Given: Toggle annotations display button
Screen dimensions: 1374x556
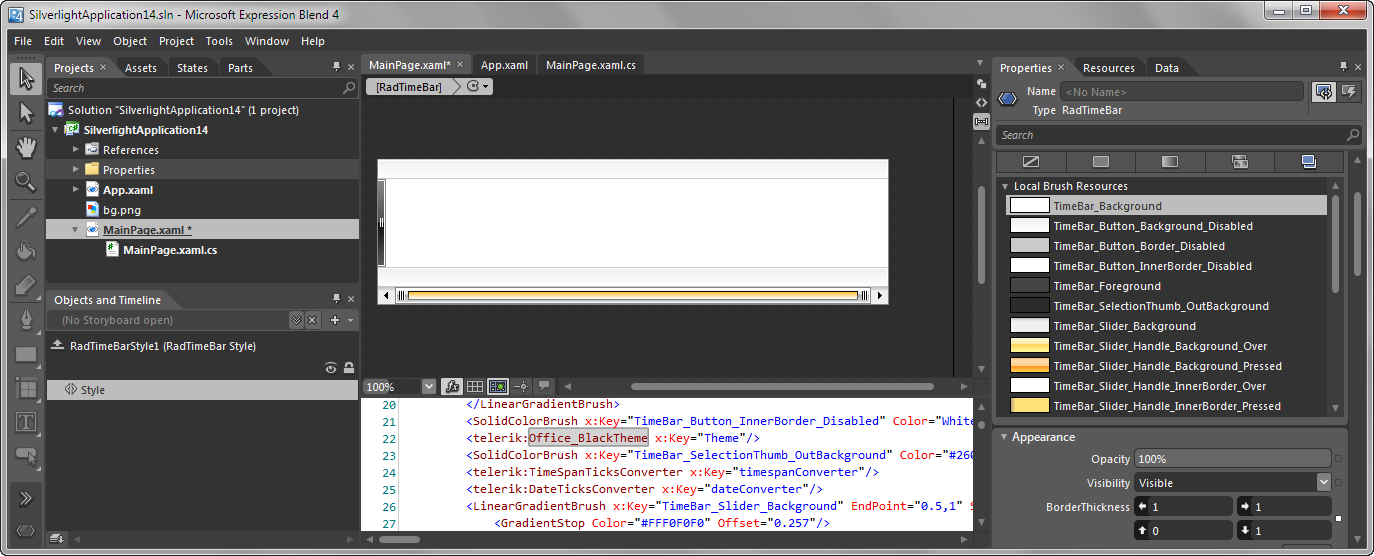Looking at the screenshot, I should click(544, 386).
